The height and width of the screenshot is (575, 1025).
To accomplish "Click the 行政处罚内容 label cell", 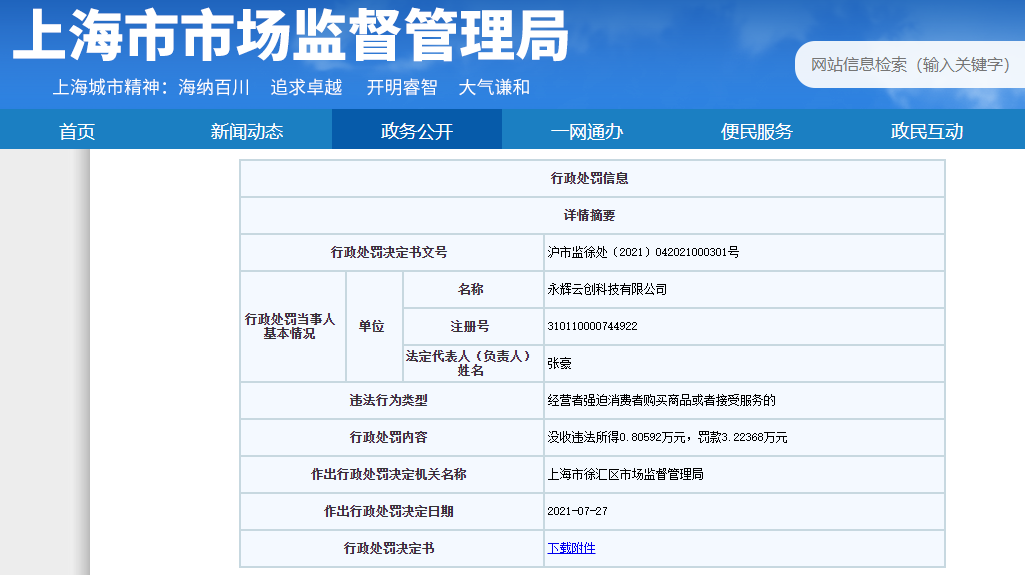I will coord(392,437).
